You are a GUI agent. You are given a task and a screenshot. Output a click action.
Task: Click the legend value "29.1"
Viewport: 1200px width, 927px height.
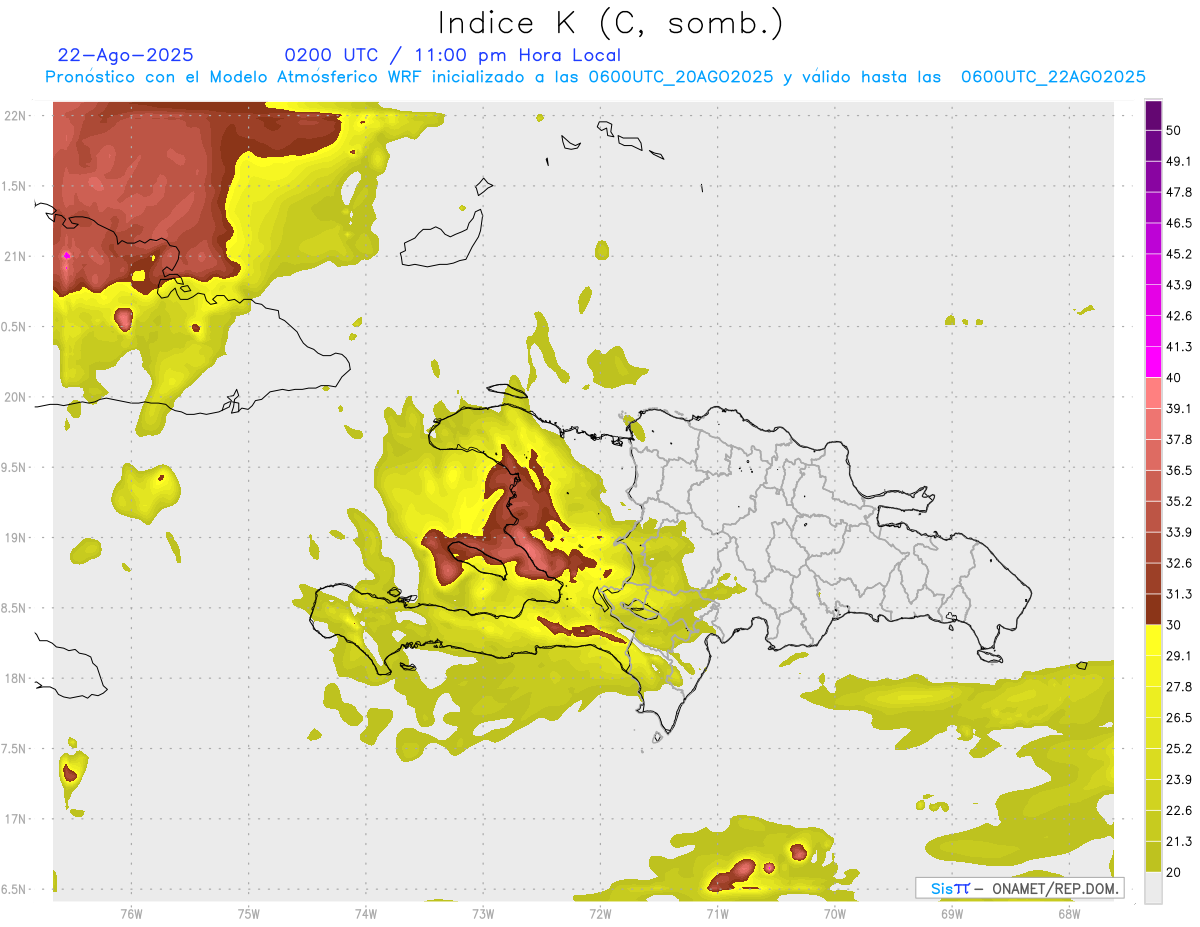[1179, 655]
